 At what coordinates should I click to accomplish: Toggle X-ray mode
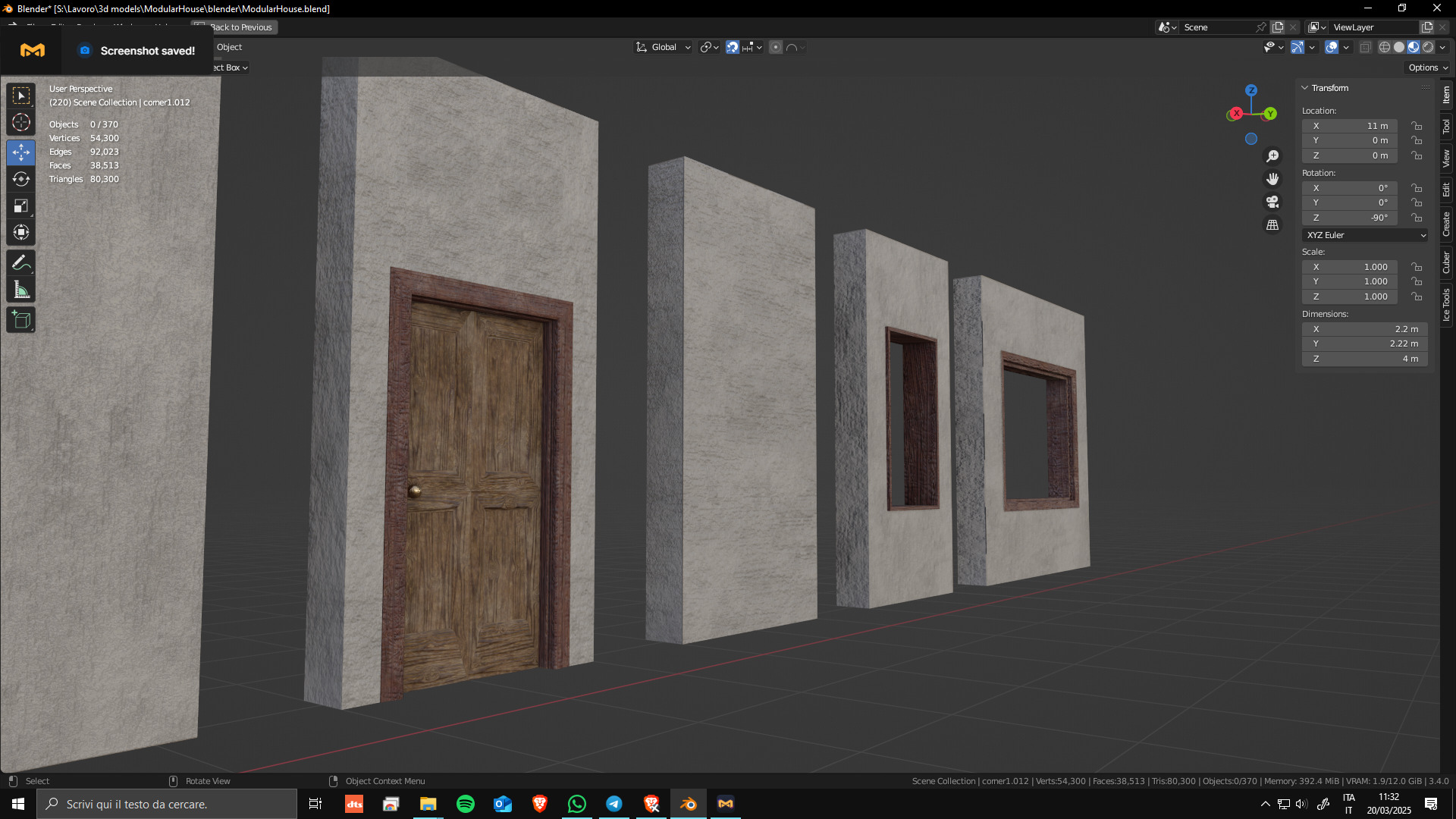pos(1365,47)
